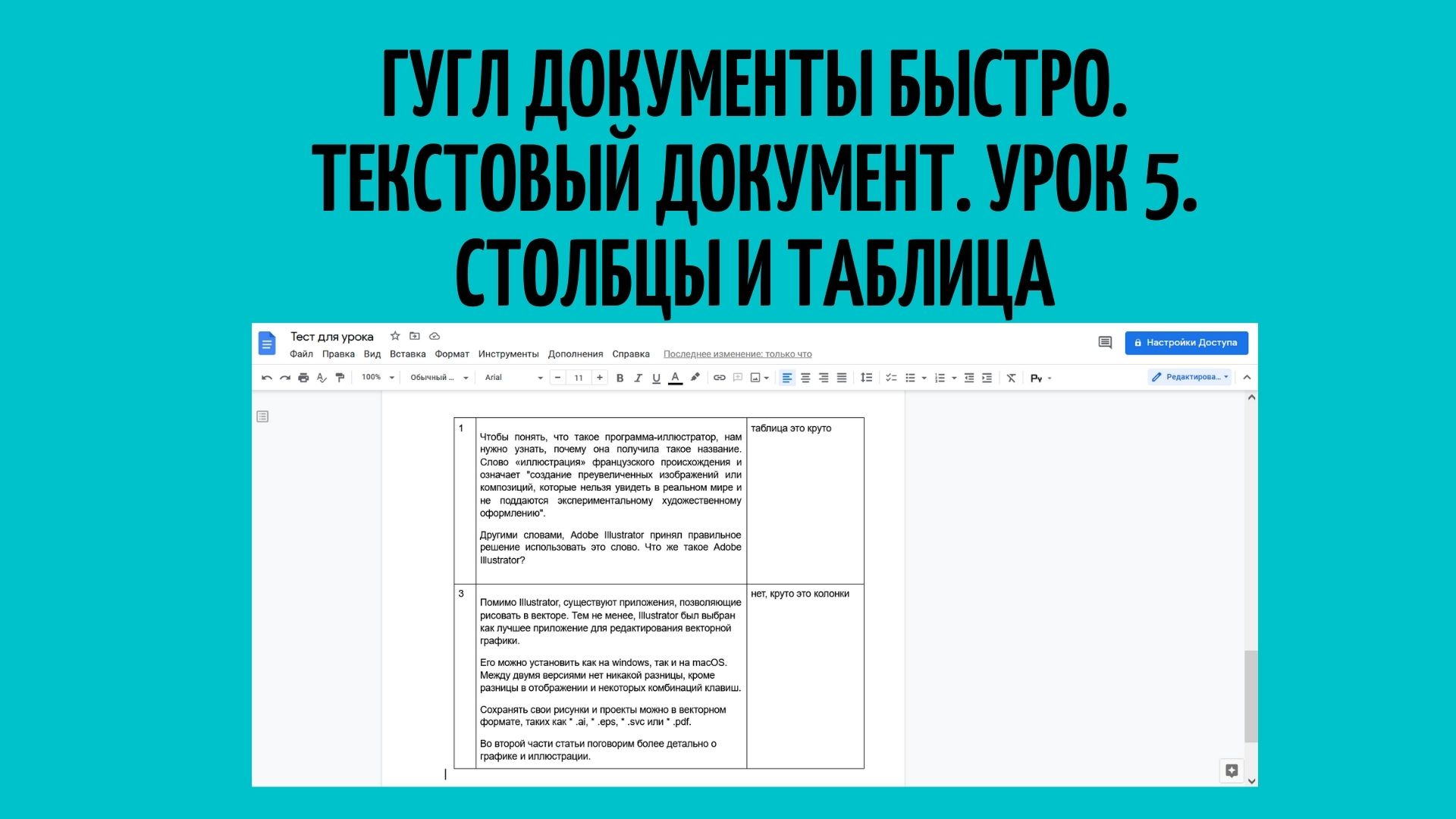Screen dimensions: 1456x819
Task: Click the font size field showing 11
Action: tap(579, 378)
